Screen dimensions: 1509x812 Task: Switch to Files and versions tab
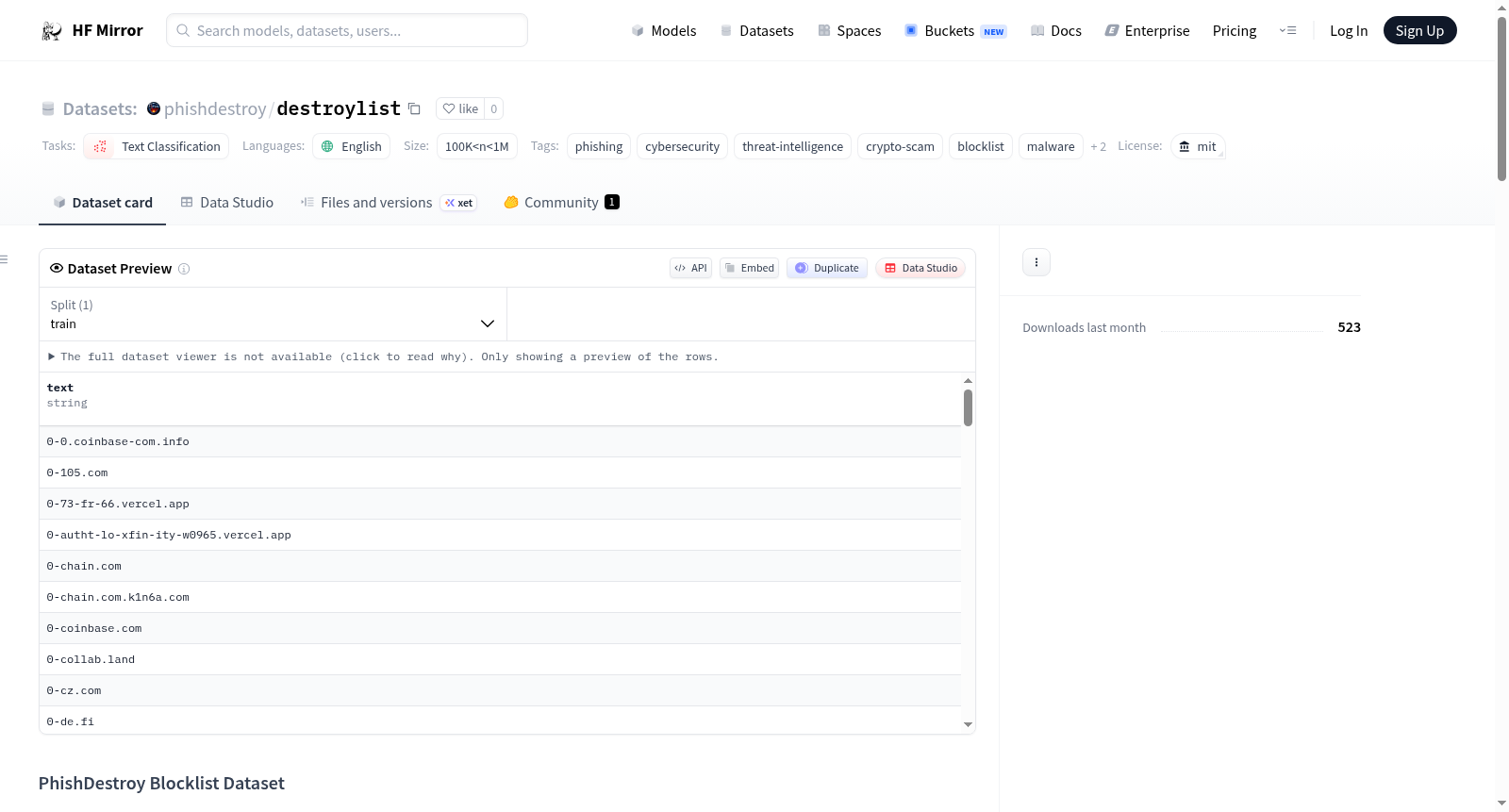click(x=388, y=203)
